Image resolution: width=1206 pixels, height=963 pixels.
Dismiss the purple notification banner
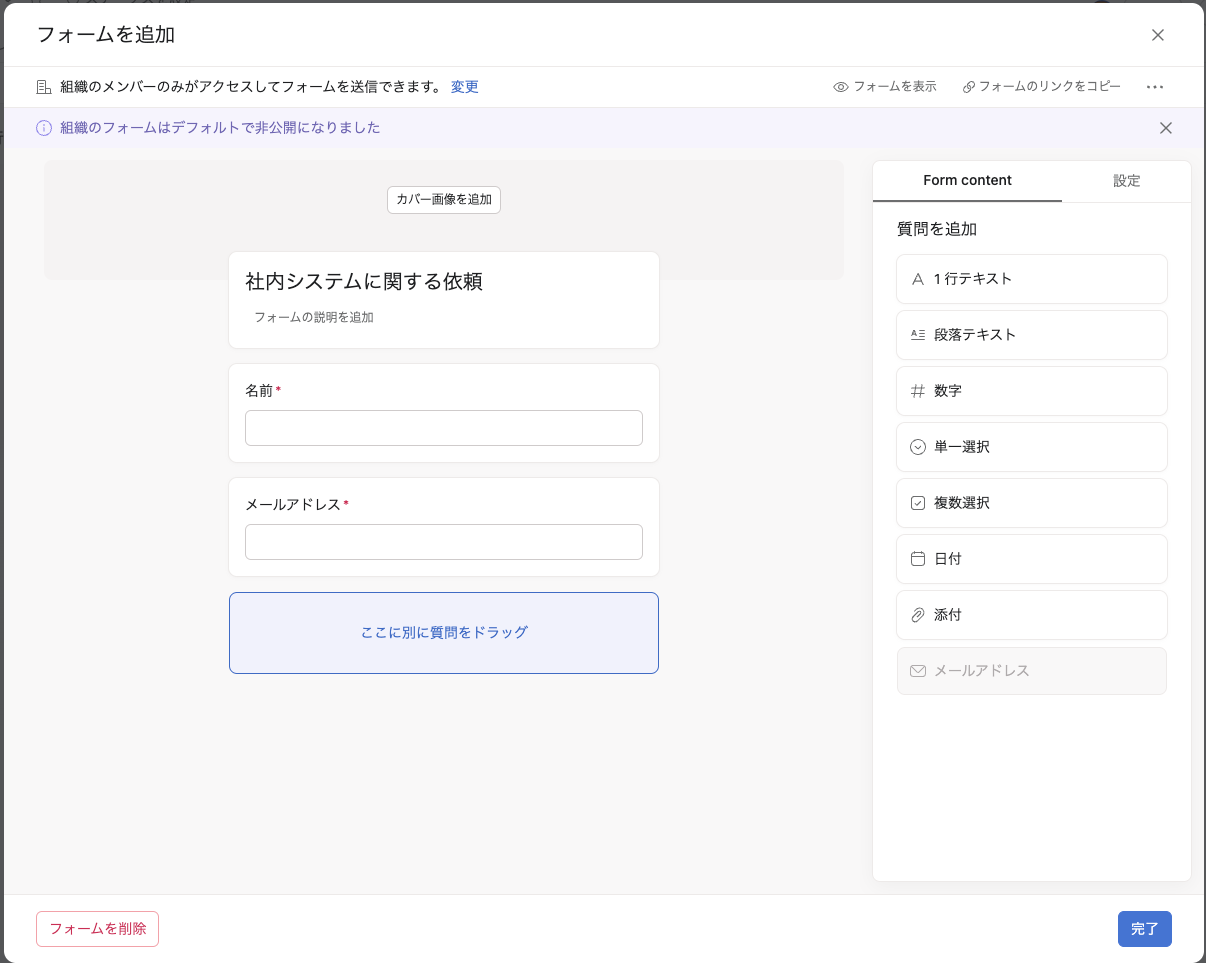pos(1166,128)
